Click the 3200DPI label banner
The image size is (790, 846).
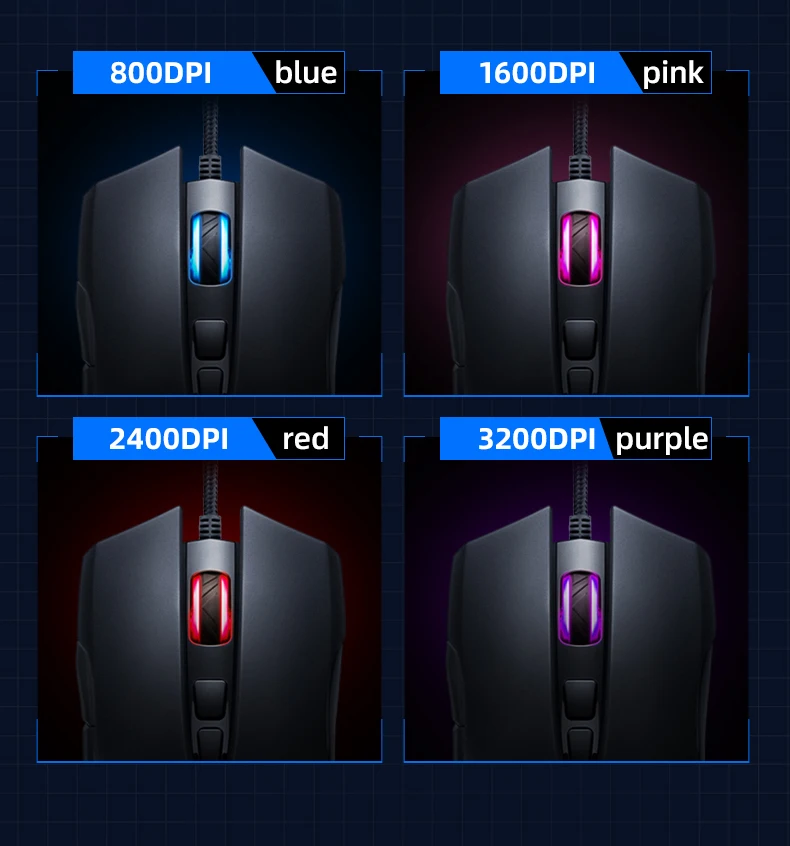pos(536,439)
